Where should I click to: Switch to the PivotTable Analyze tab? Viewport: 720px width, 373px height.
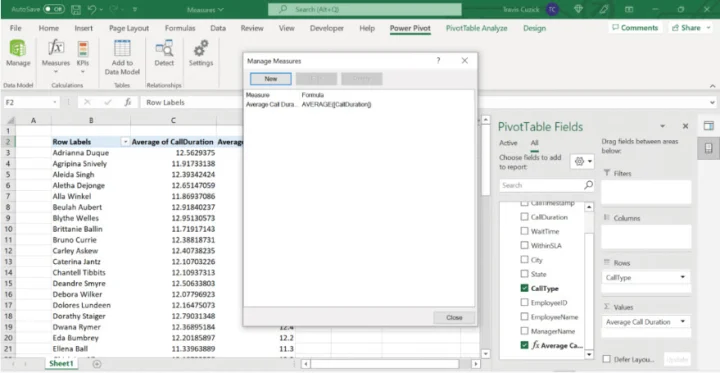[477, 28]
